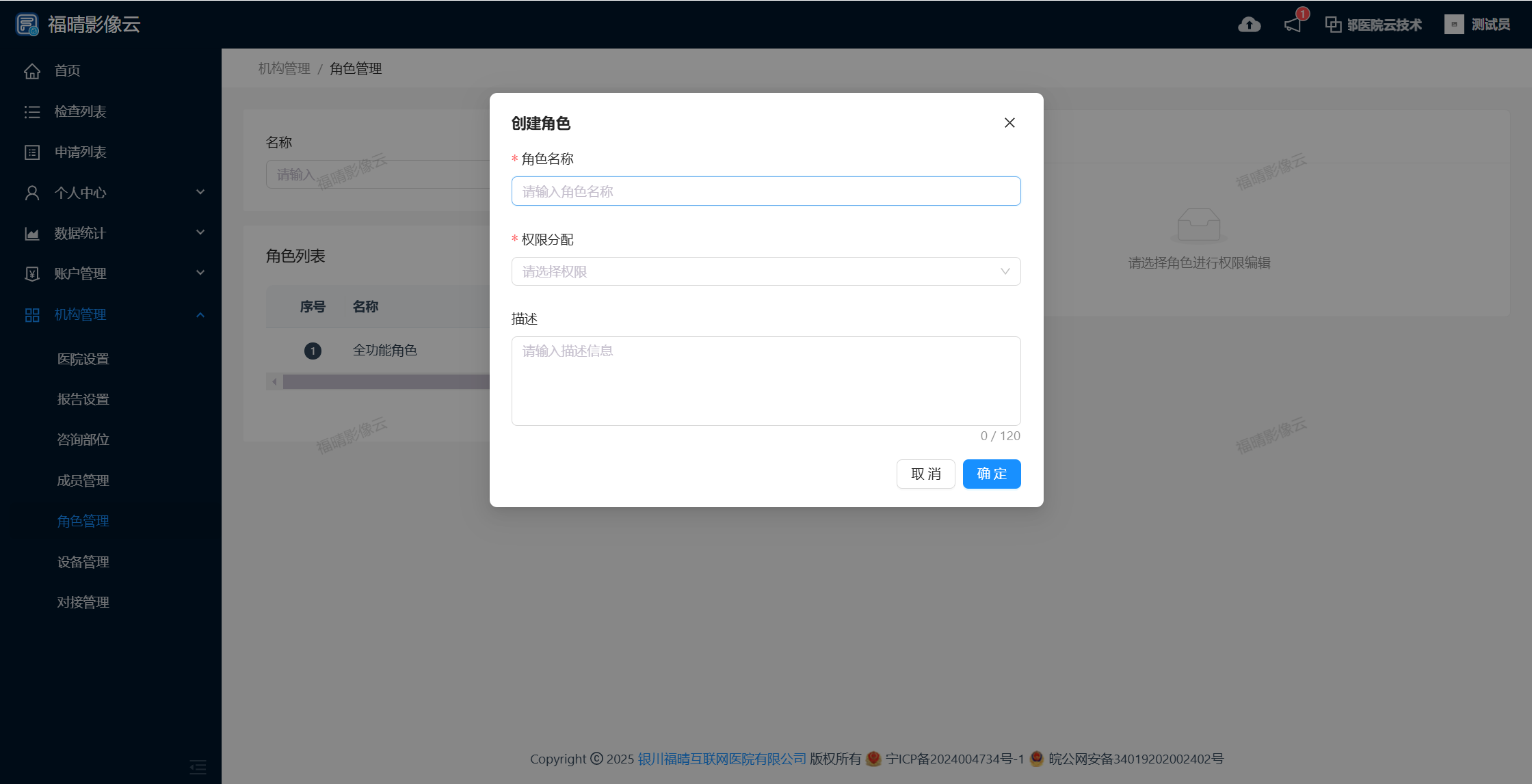Viewport: 1532px width, 784px height.
Task: Click the 银川福晴互联网医院有限公司 footer link
Action: point(722,759)
